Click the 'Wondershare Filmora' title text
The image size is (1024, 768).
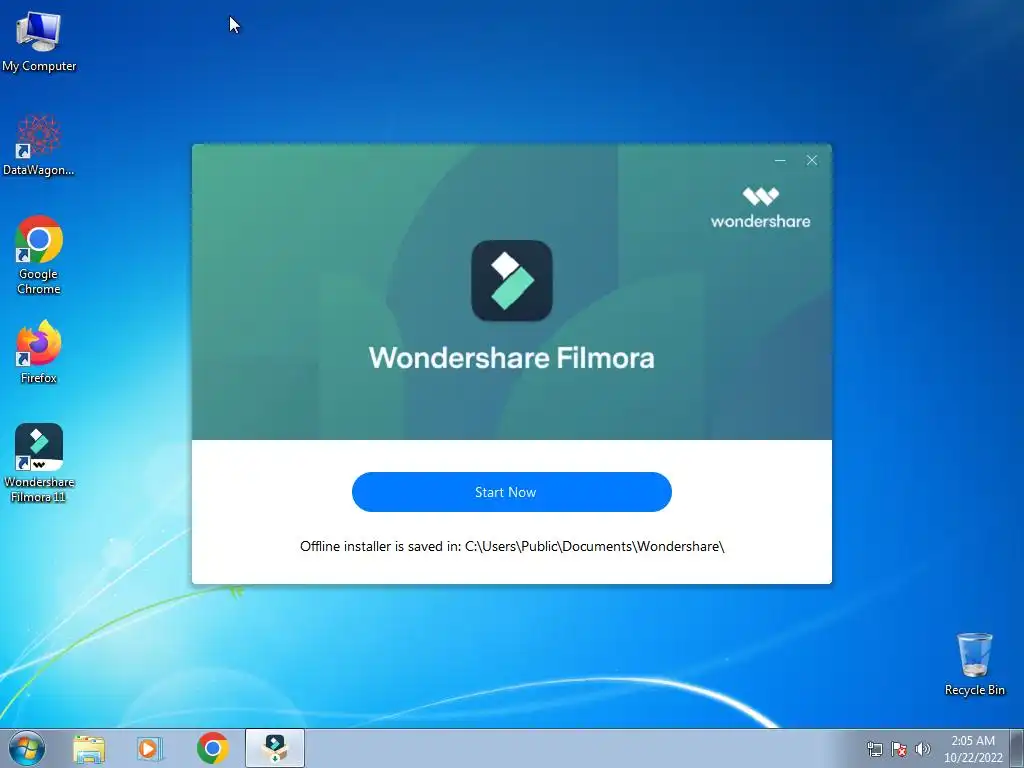tap(511, 358)
